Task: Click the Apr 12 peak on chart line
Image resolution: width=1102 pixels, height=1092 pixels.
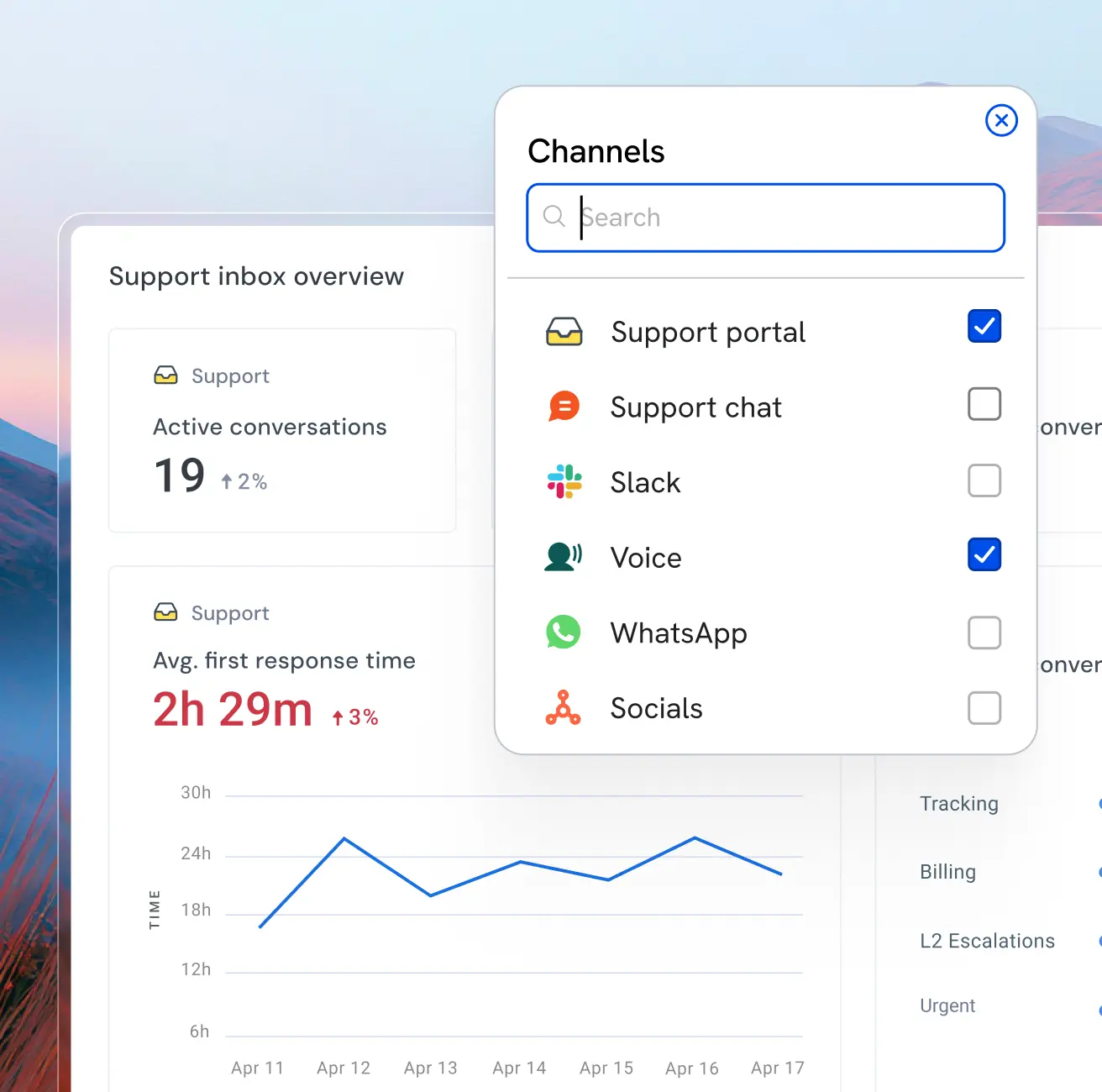Action: click(344, 838)
